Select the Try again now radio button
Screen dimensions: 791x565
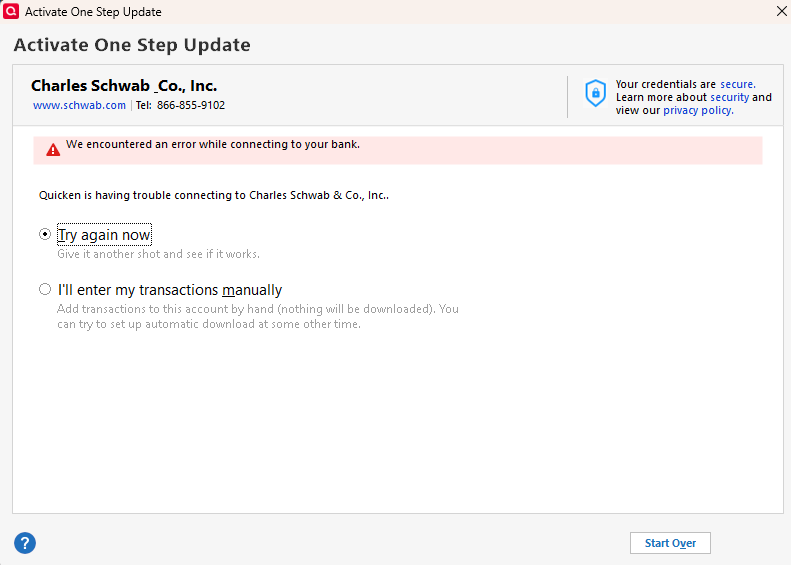[x=45, y=234]
